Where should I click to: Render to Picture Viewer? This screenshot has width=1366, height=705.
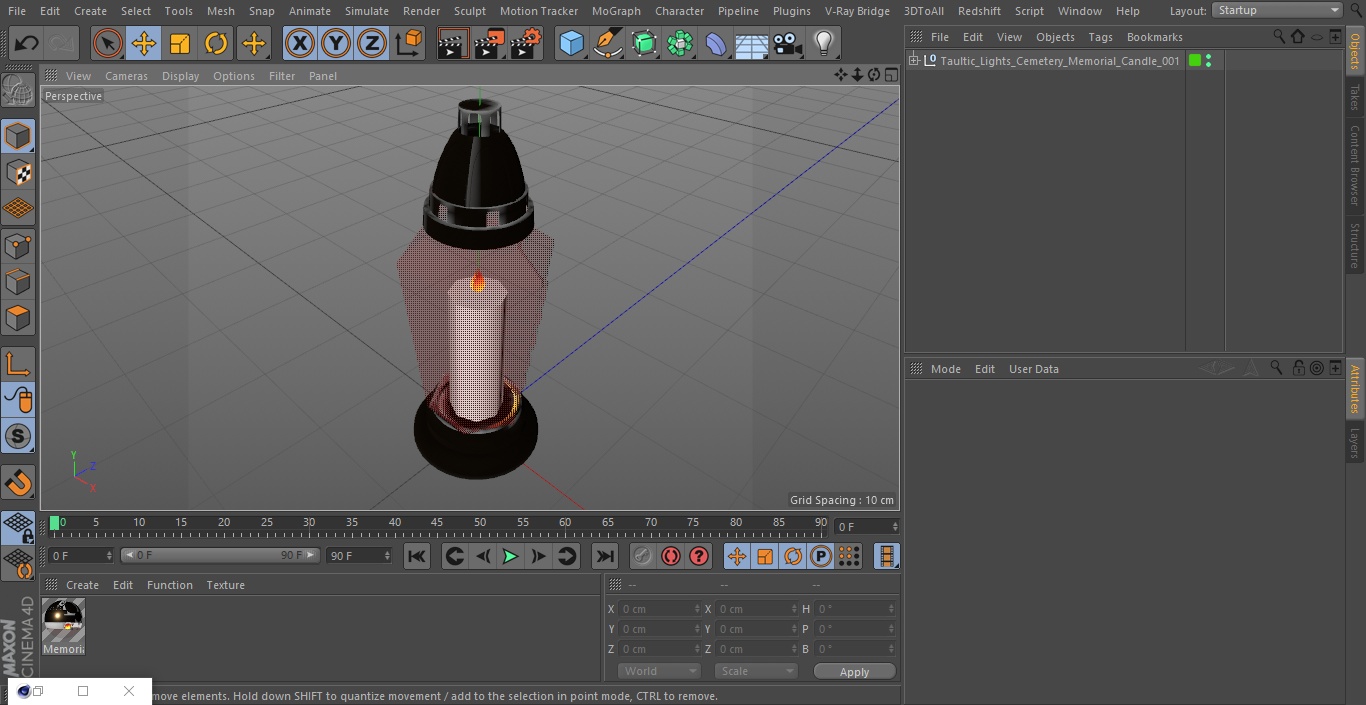(489, 44)
